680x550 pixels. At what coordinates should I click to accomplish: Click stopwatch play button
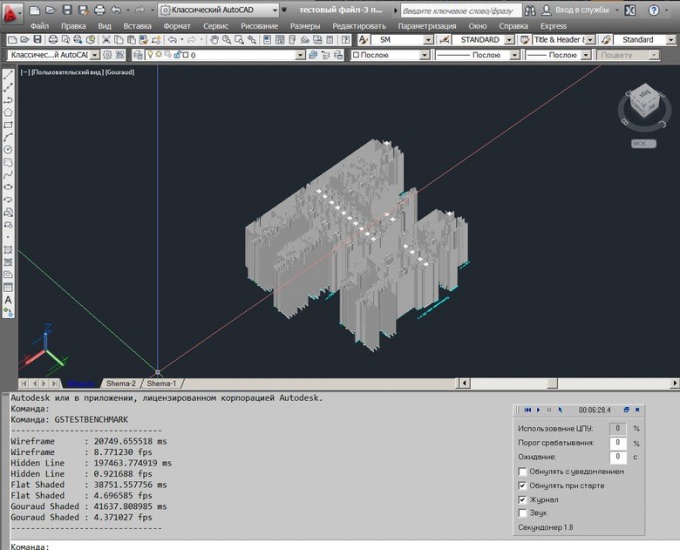(538, 410)
